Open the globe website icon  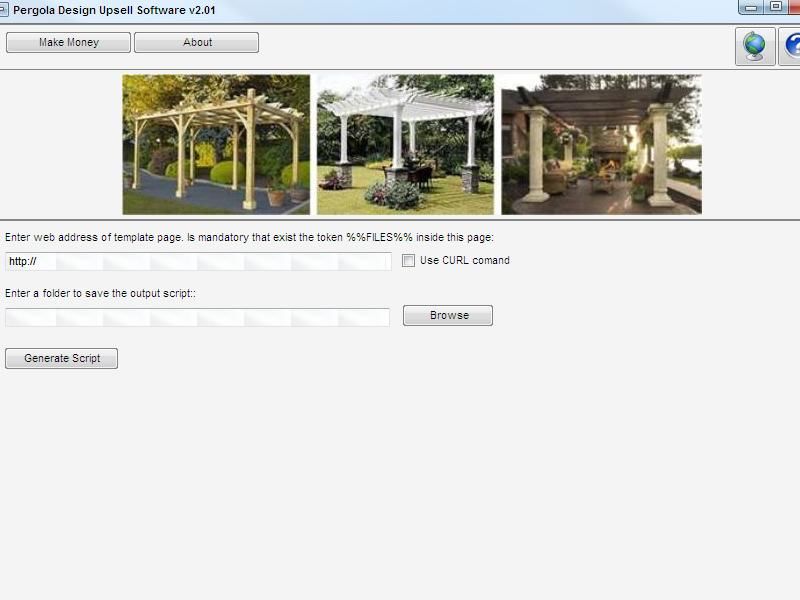[x=755, y=46]
